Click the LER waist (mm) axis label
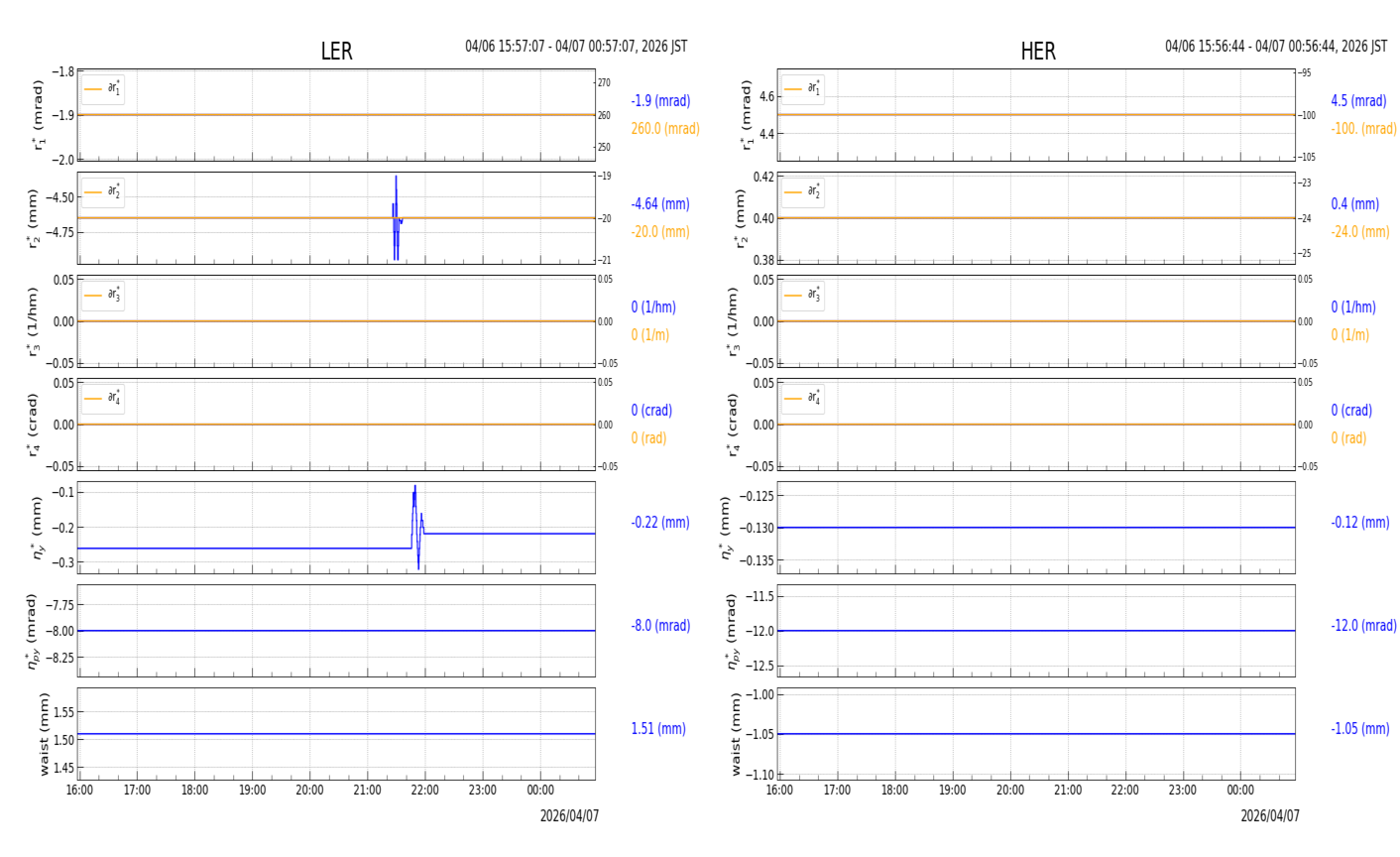This screenshot has width=1400, height=857. tap(44, 734)
